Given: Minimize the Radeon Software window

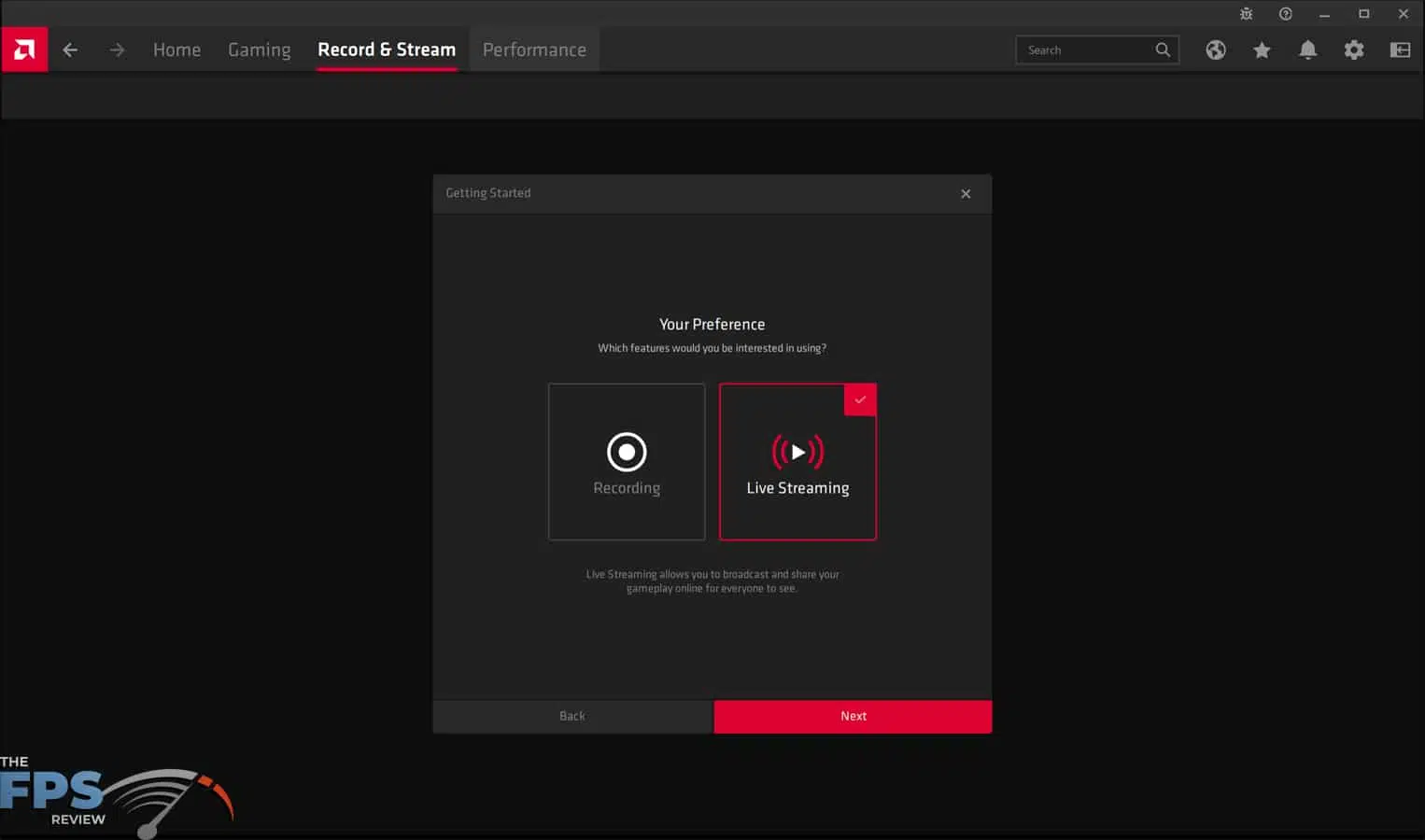Looking at the screenshot, I should [x=1324, y=14].
